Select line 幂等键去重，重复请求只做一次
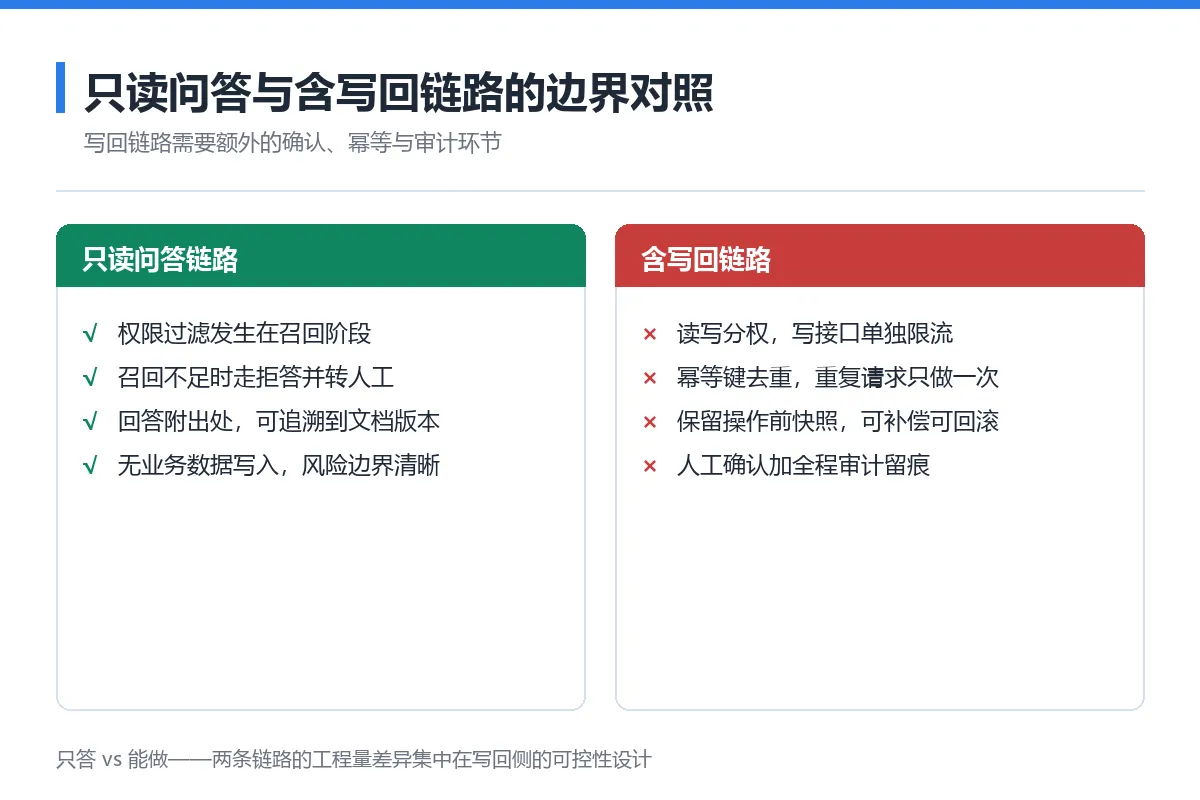This screenshot has height=800, width=1200. click(838, 377)
